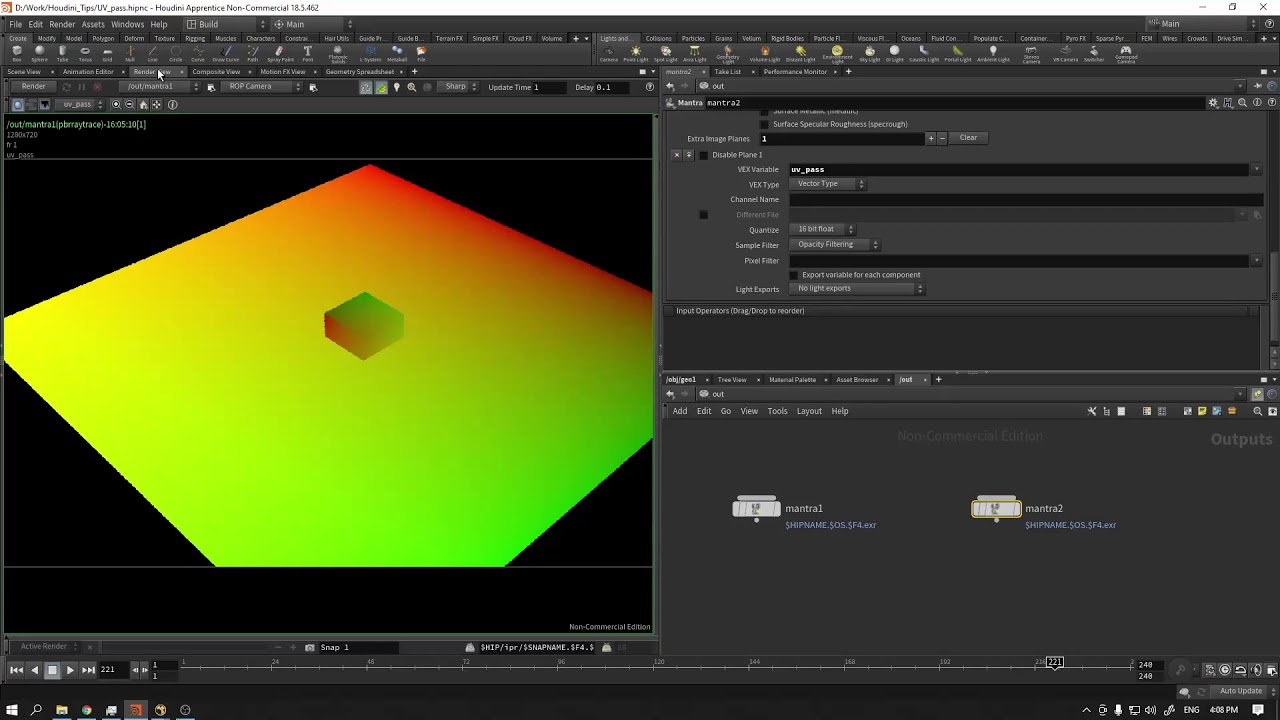
Task: Open the mantra2 parameter gear menu
Action: click(x=1213, y=103)
